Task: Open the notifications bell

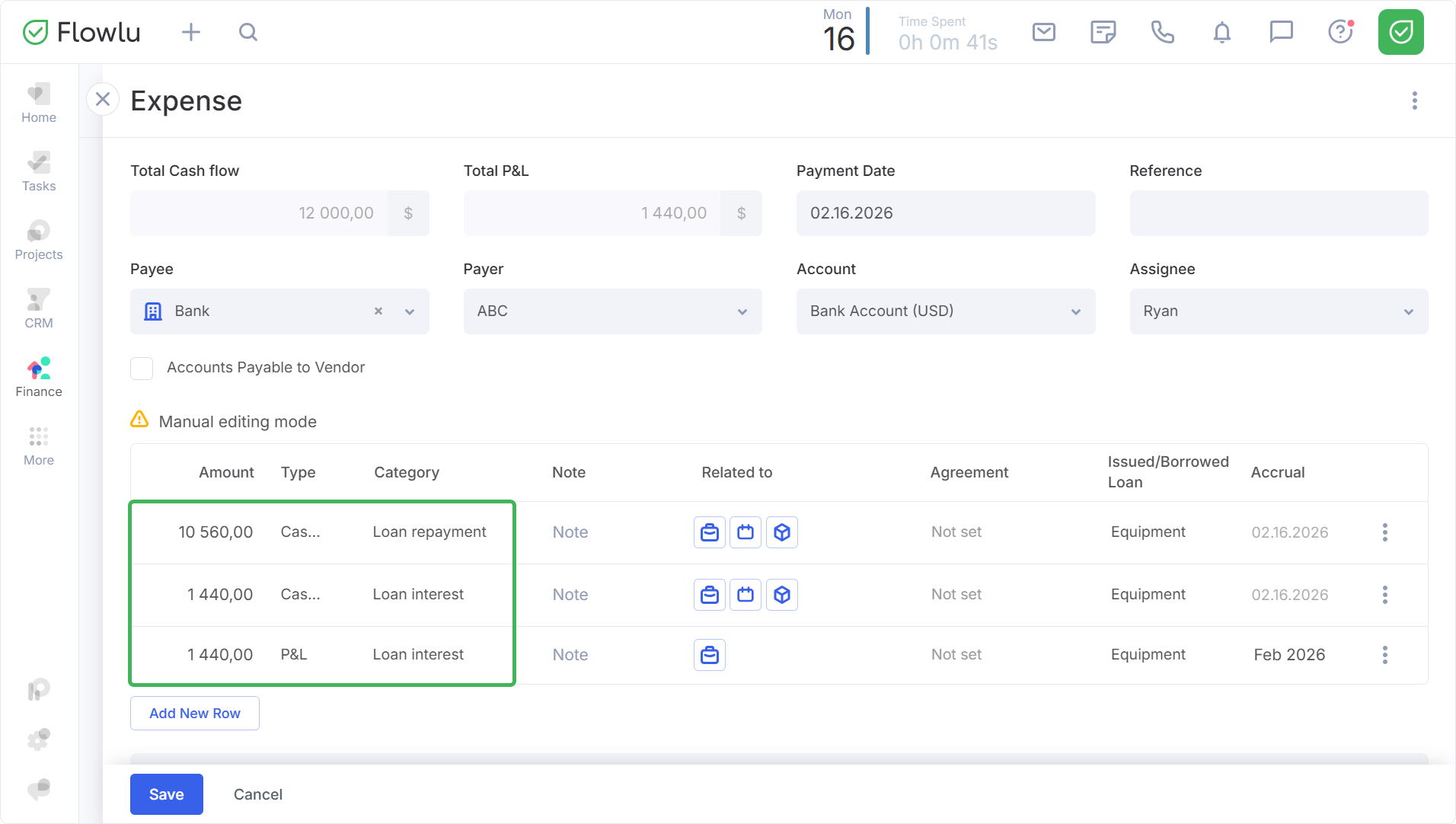Action: pyautogui.click(x=1221, y=32)
